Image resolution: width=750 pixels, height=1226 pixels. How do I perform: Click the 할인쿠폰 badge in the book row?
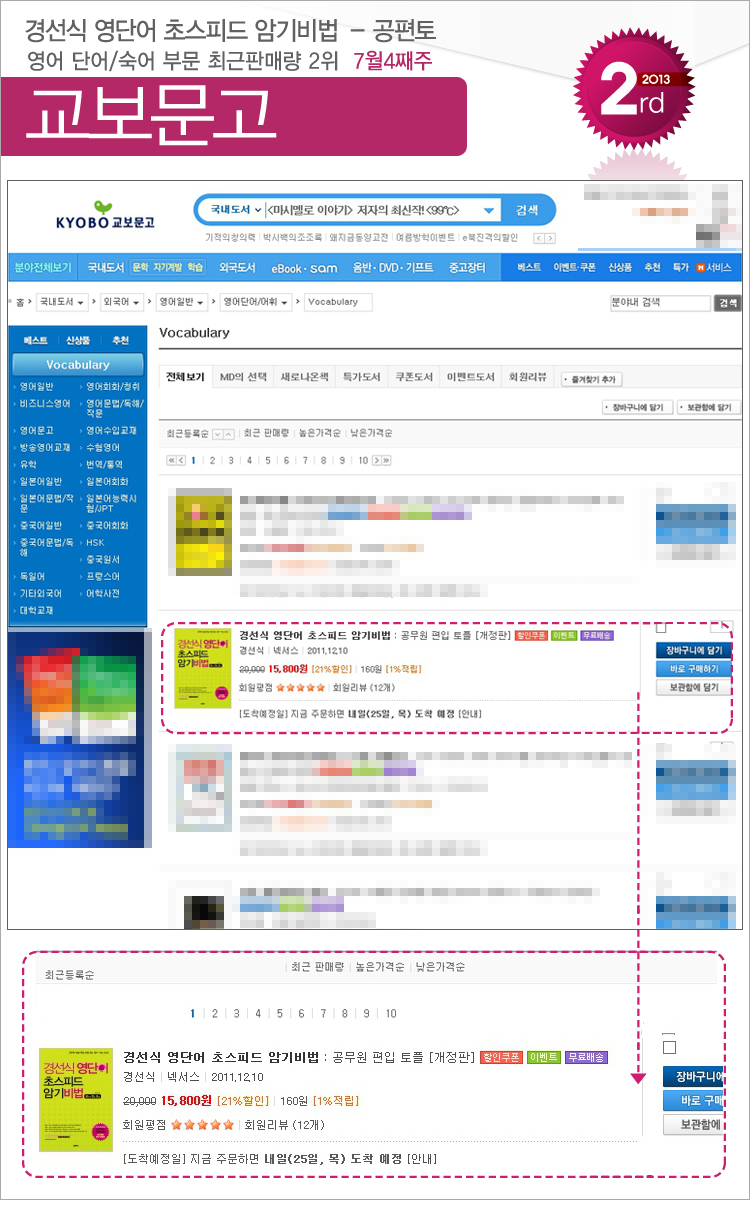[531, 635]
